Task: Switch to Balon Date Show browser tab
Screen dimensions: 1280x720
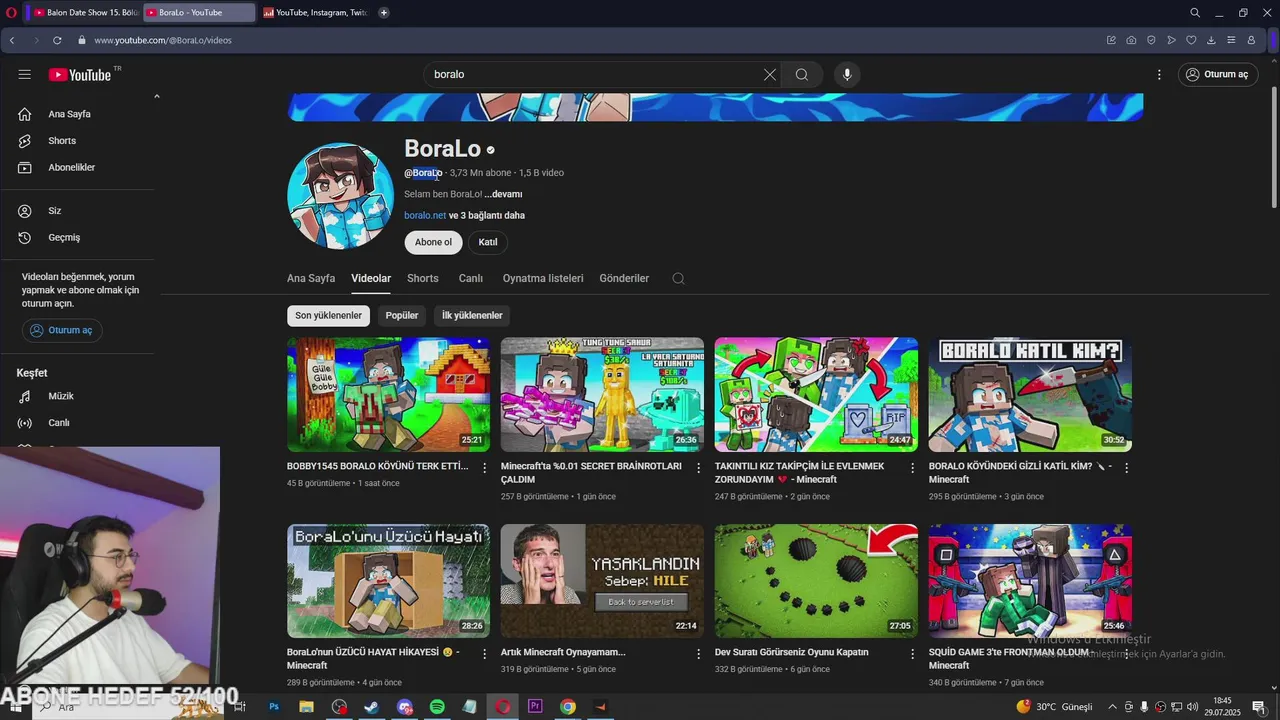Action: click(x=86, y=13)
